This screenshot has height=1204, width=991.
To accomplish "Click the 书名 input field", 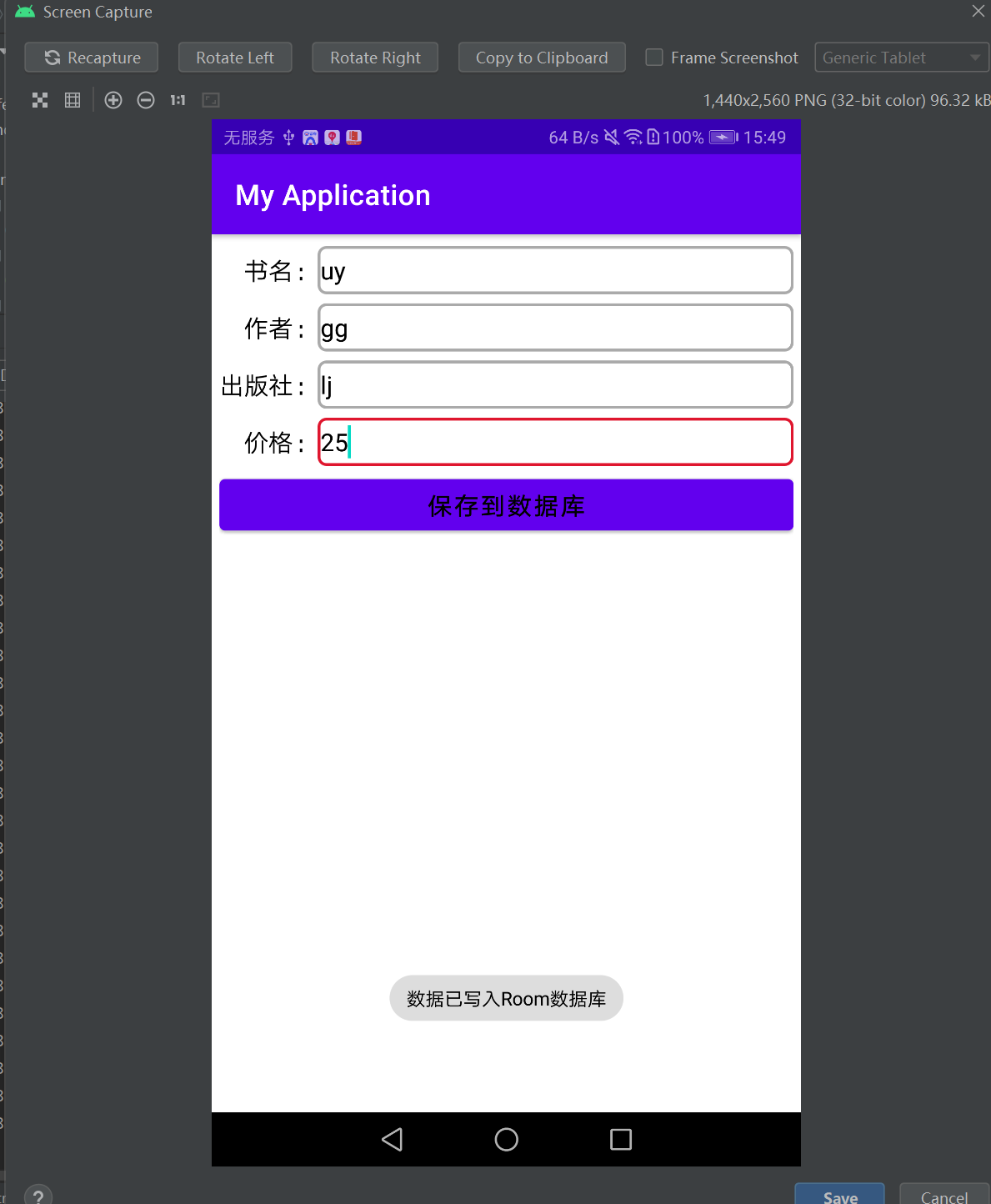I will coord(555,270).
